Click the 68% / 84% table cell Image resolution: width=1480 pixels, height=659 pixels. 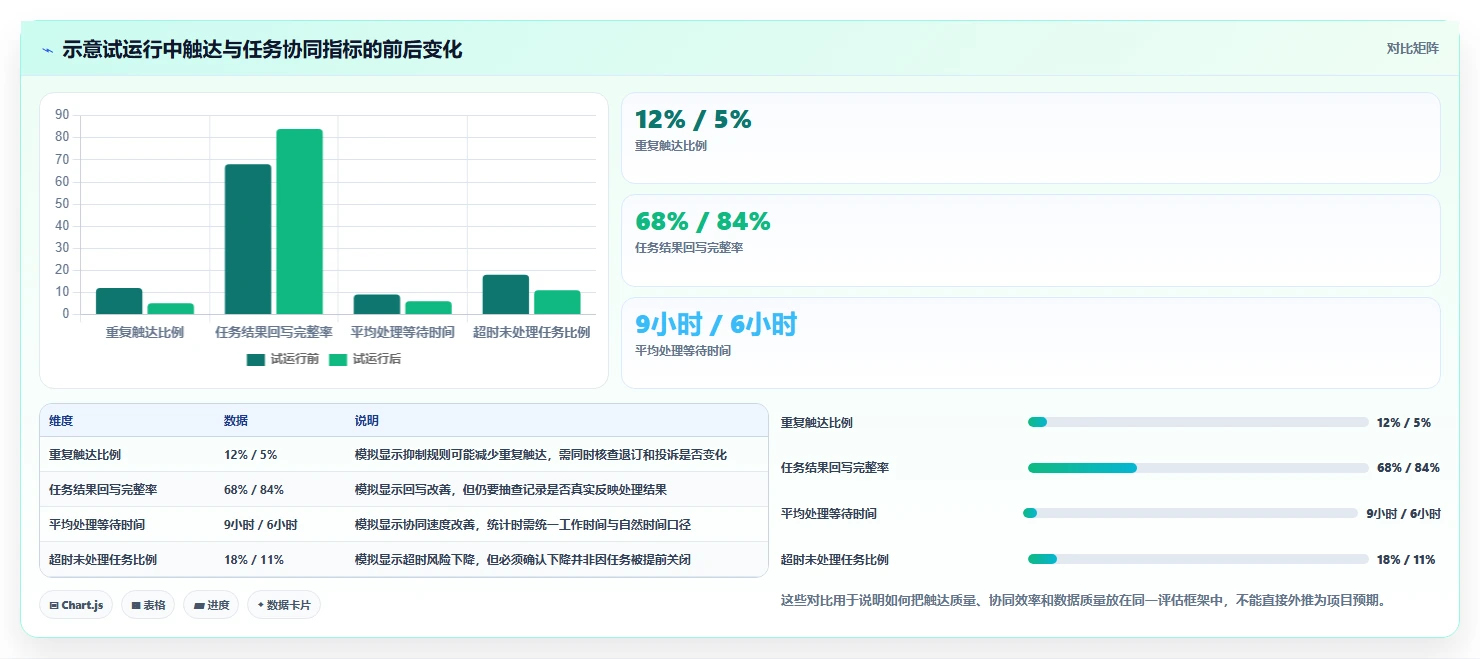254,490
